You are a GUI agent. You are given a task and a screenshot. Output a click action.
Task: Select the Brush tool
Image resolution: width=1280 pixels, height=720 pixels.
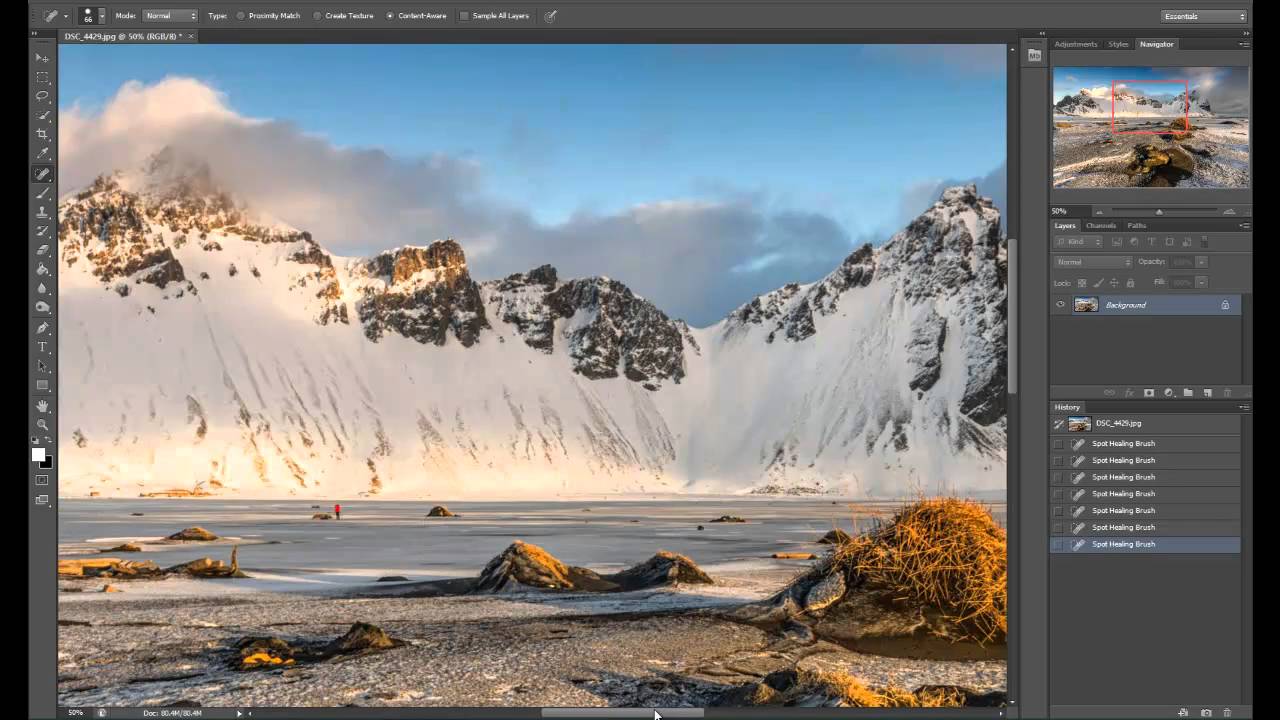tap(42, 193)
